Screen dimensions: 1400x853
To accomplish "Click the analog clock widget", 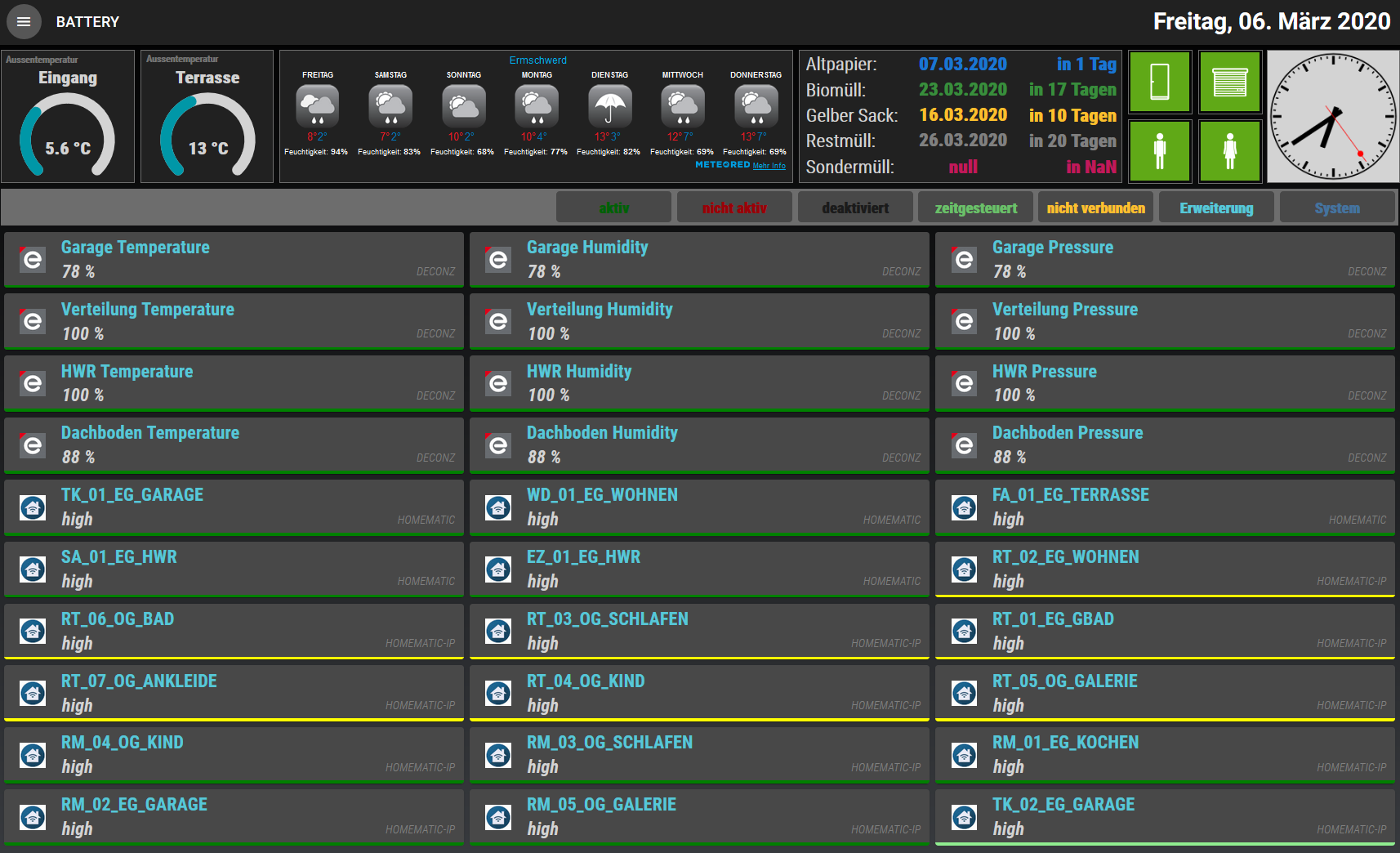I will point(1333,116).
